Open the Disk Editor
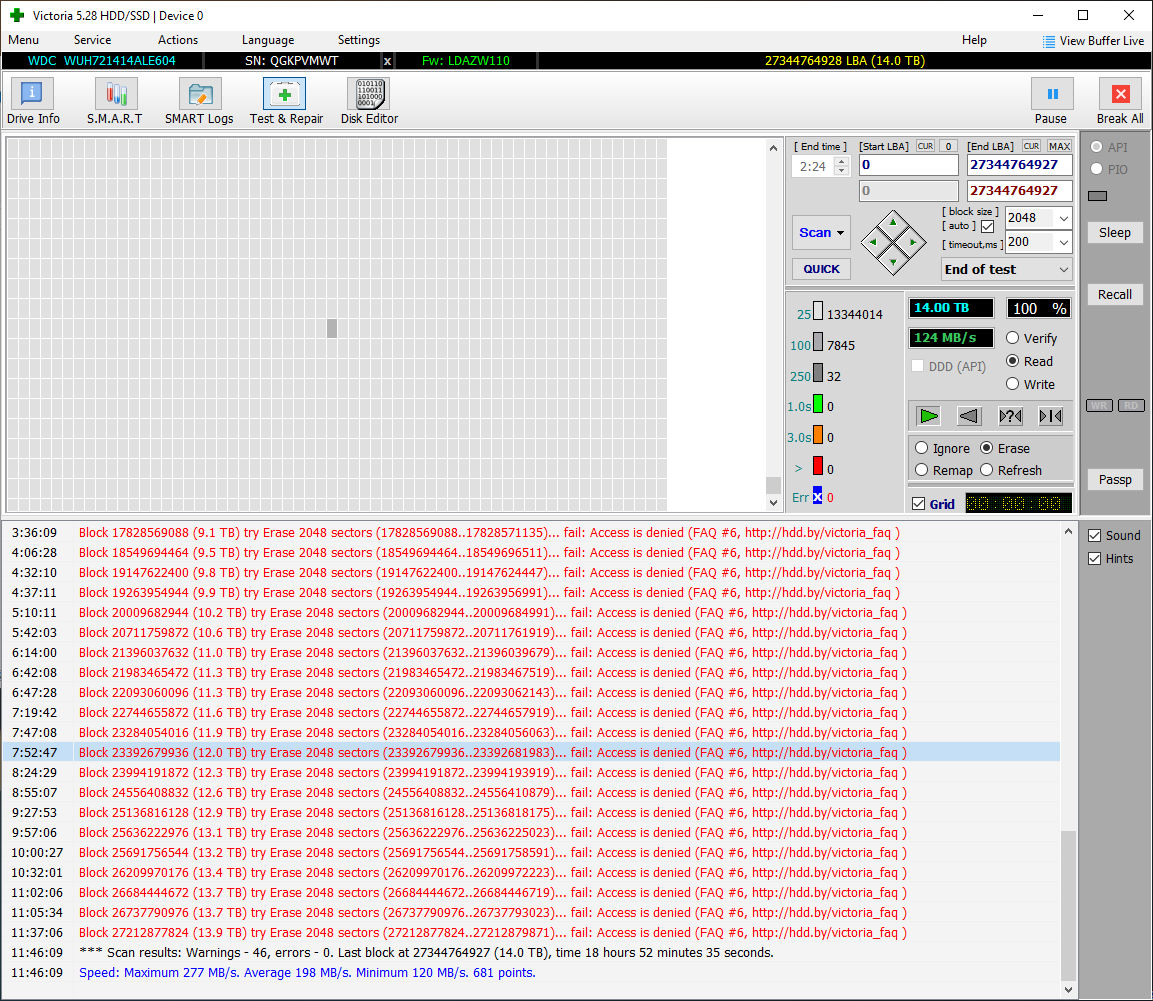 tap(369, 102)
